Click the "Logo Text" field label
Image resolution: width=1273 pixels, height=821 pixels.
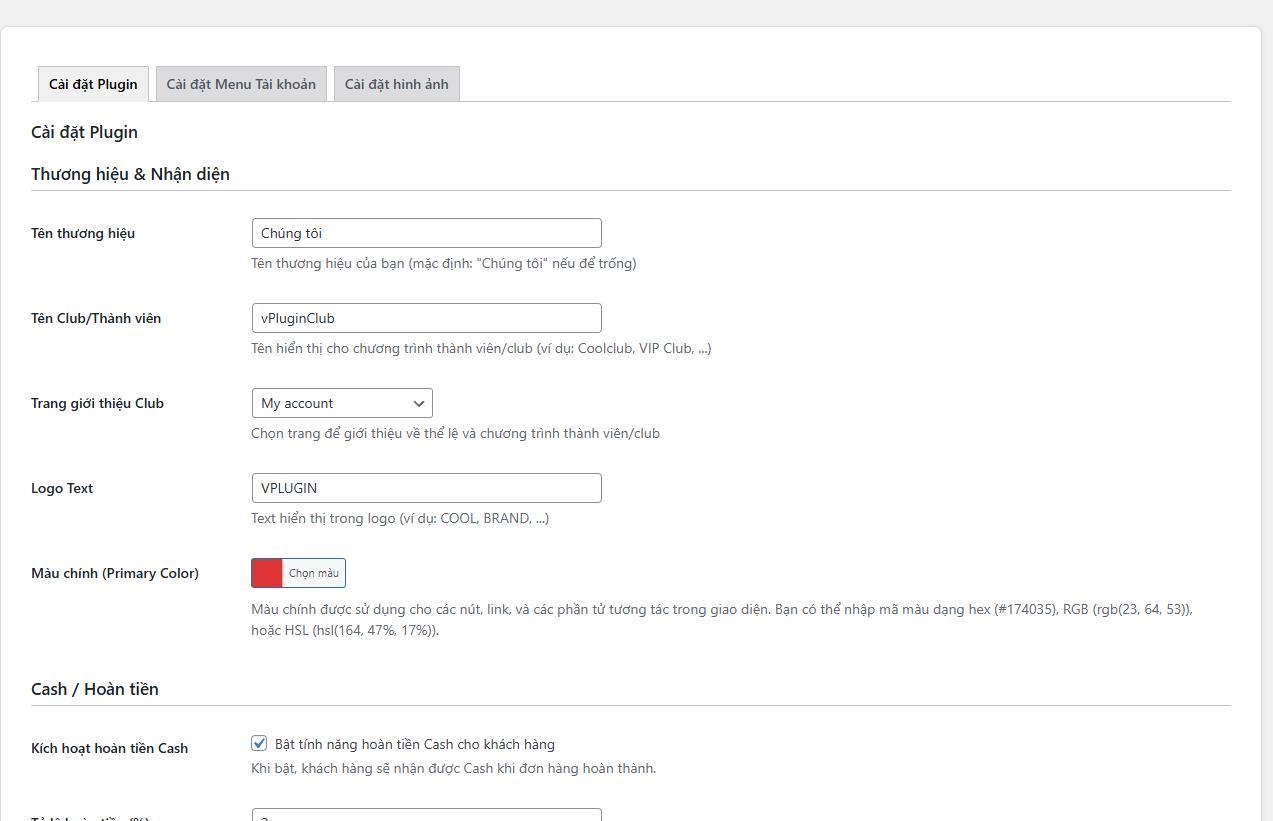(62, 488)
